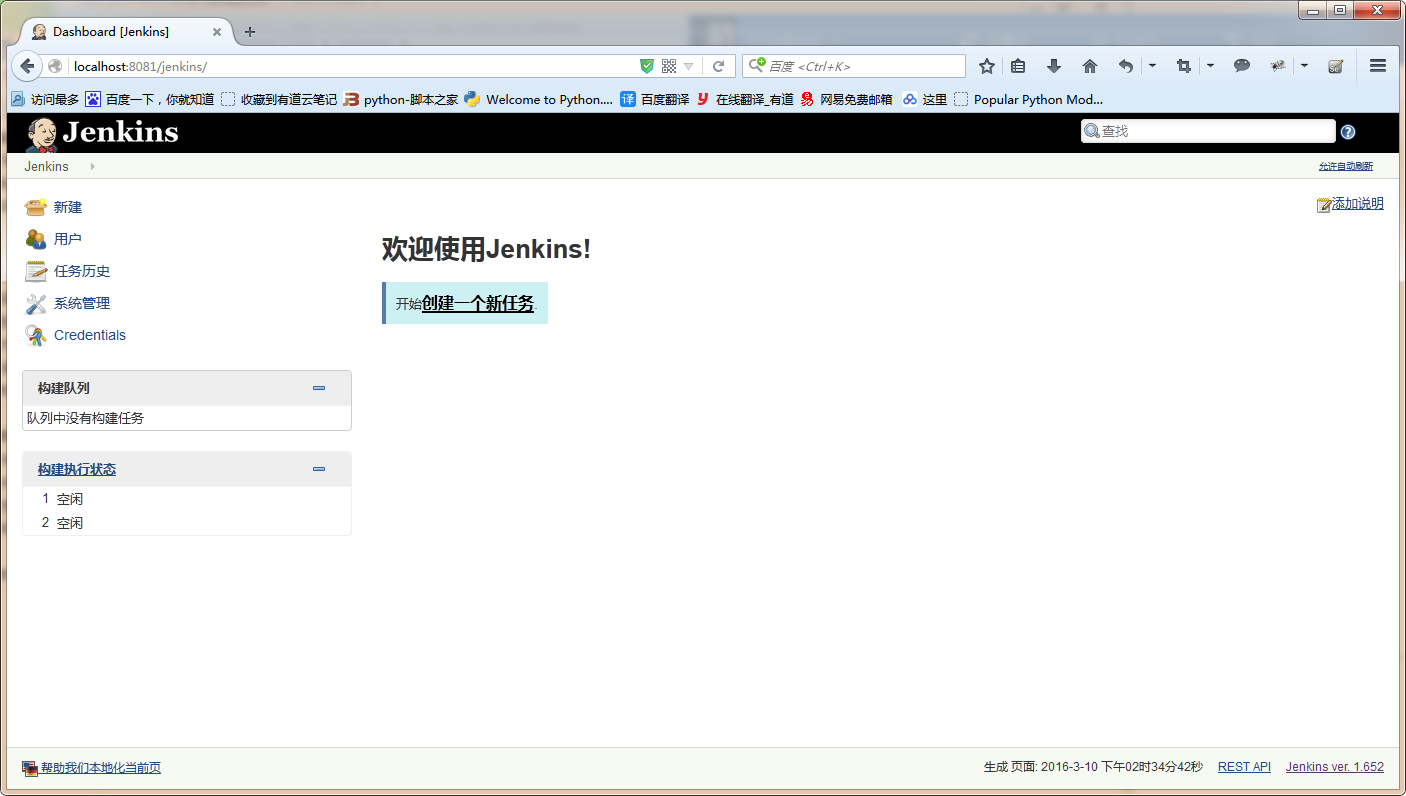The image size is (1406, 796).
Task: Open the python-脚本之家 bookmark
Action: click(401, 99)
